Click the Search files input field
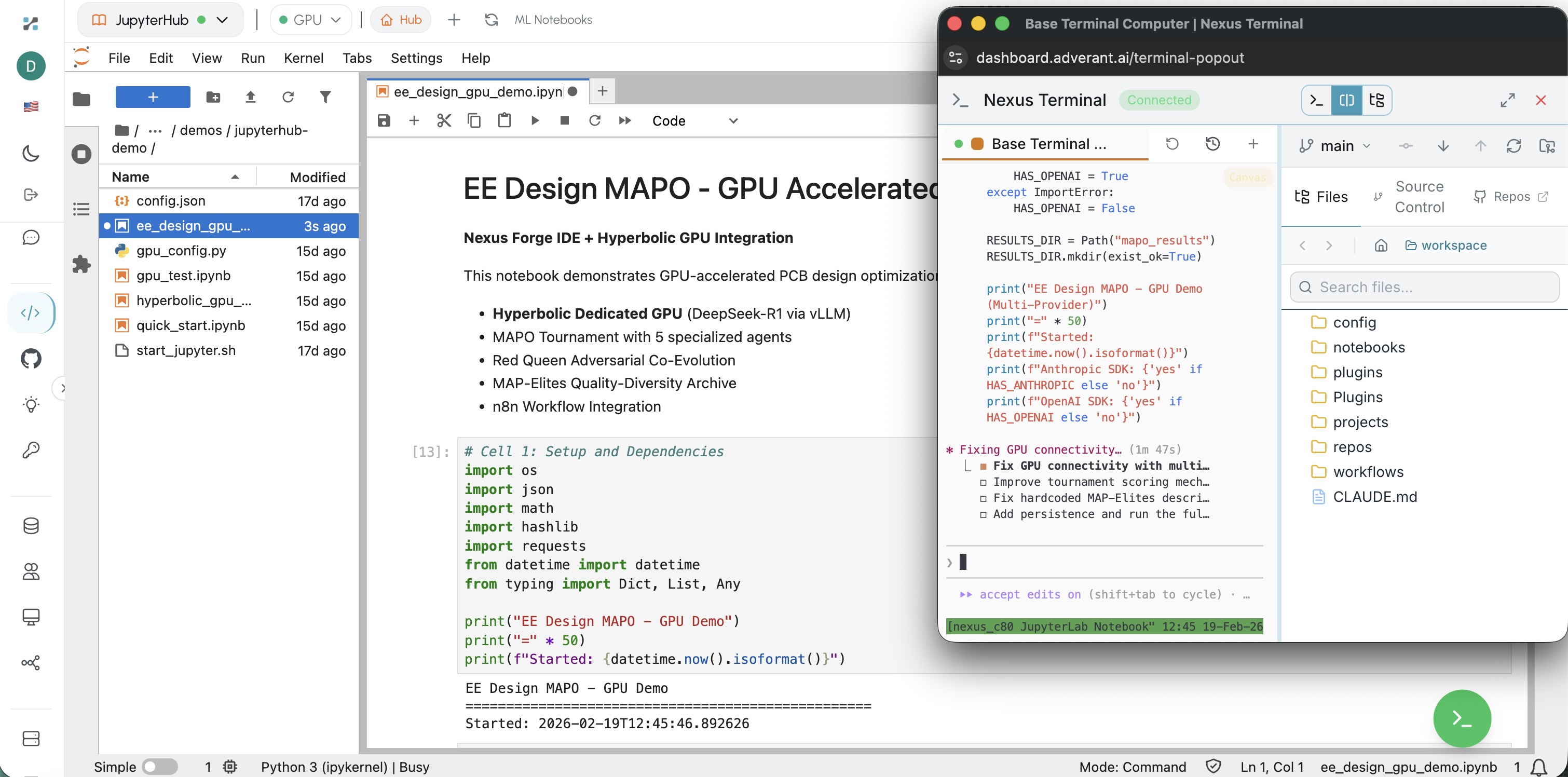This screenshot has height=777, width=1568. [1424, 287]
